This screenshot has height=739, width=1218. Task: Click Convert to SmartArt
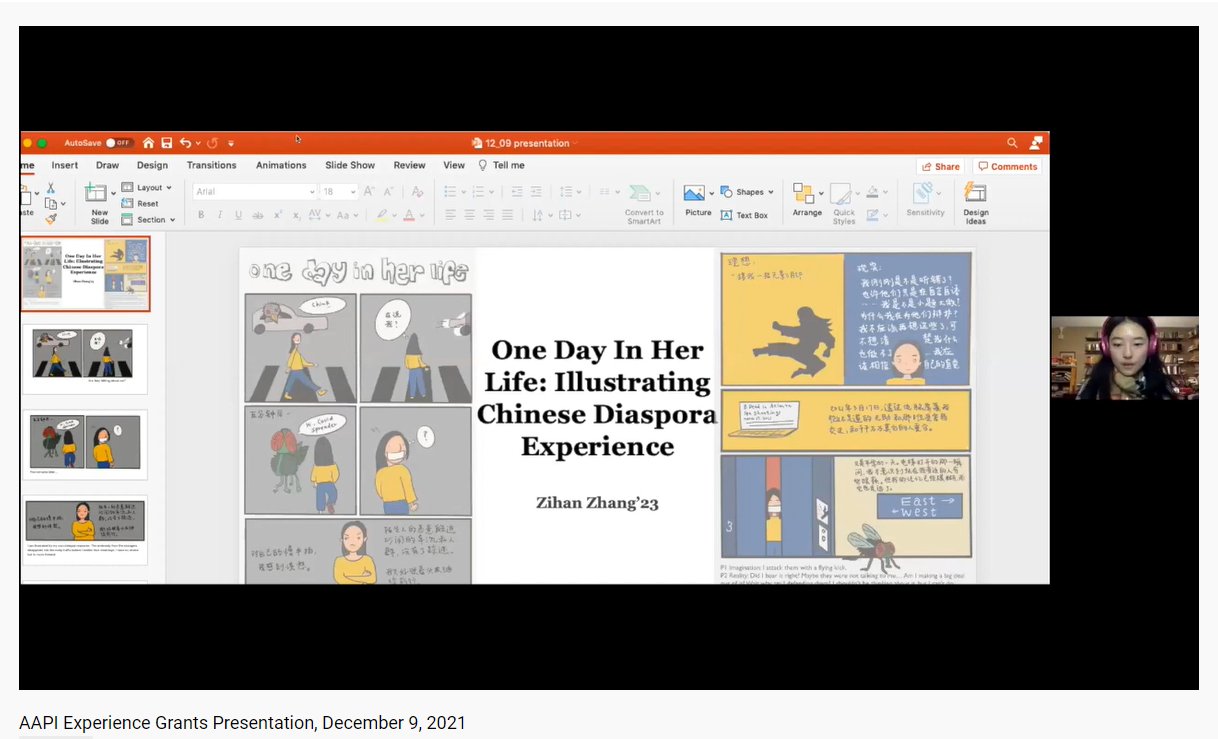644,204
